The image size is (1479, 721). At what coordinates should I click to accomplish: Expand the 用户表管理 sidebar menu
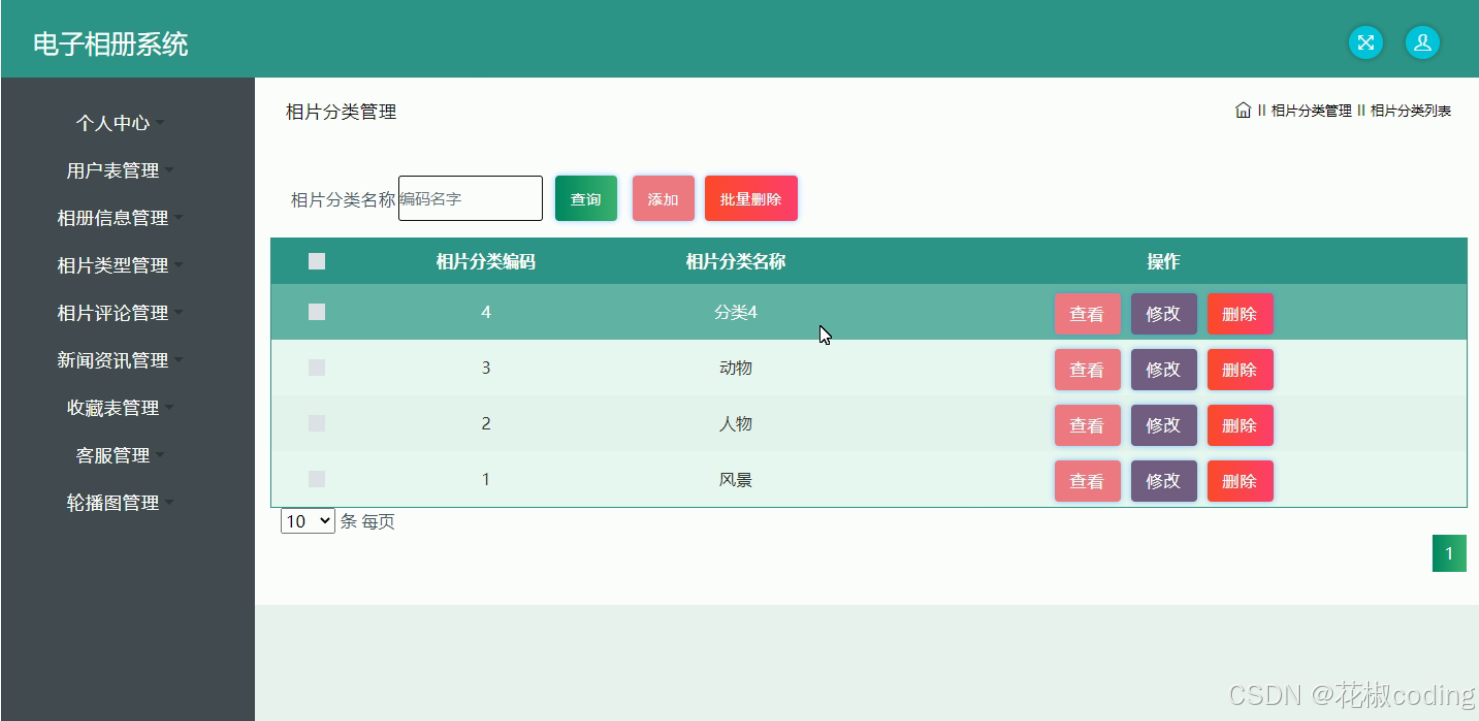[x=119, y=171]
